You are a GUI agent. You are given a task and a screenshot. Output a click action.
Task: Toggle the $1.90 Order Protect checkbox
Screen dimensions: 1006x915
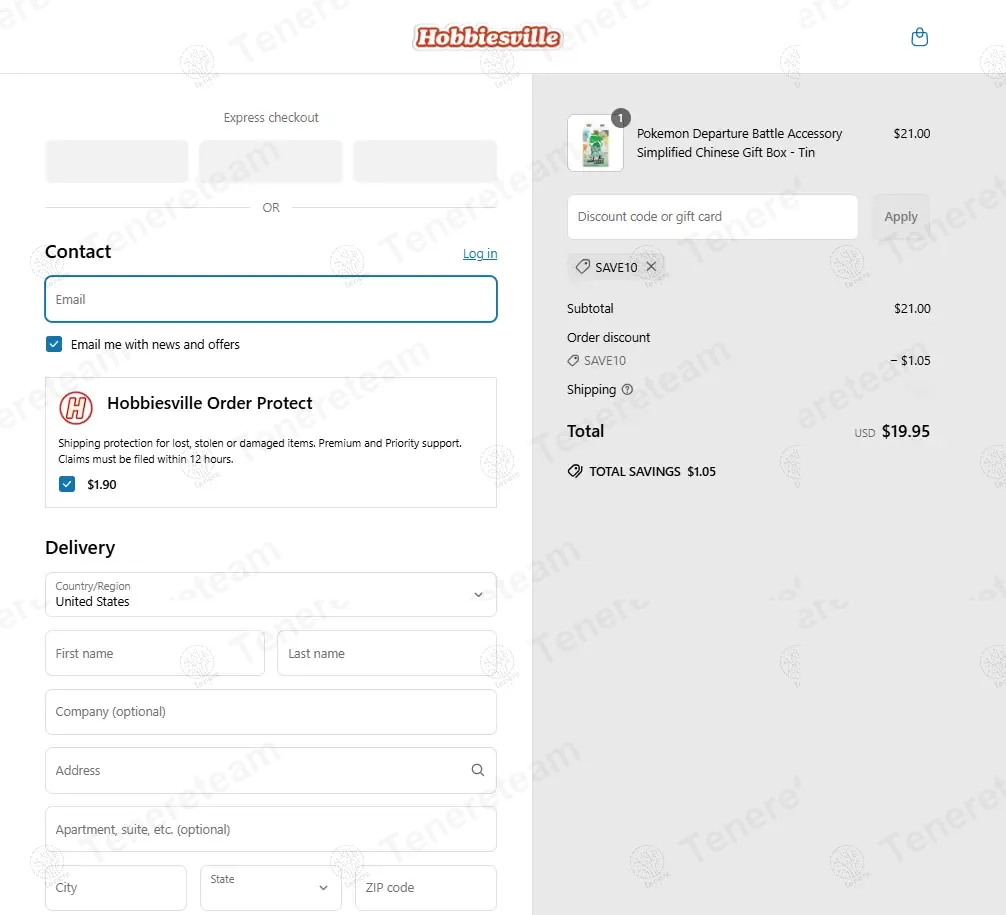67,484
